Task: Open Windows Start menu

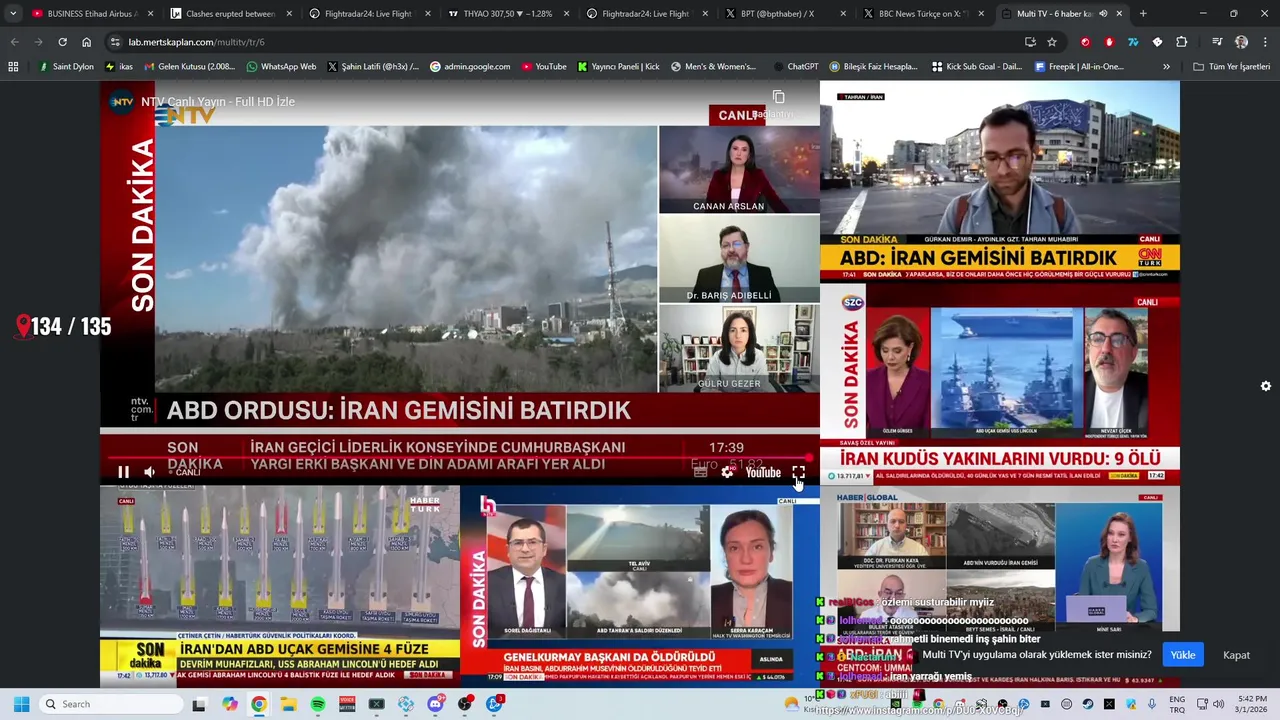Action: [x=21, y=704]
